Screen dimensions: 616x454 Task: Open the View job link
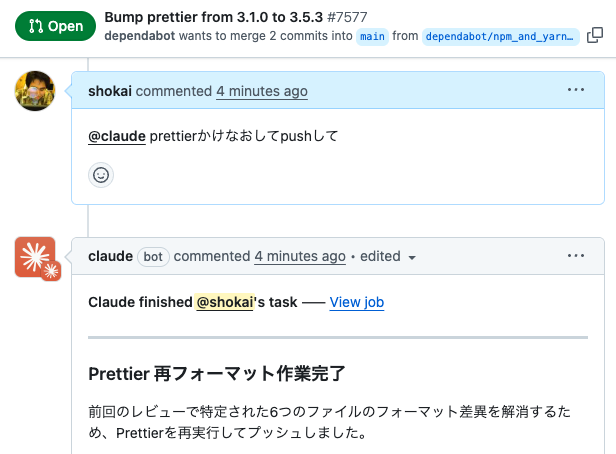[x=357, y=302]
